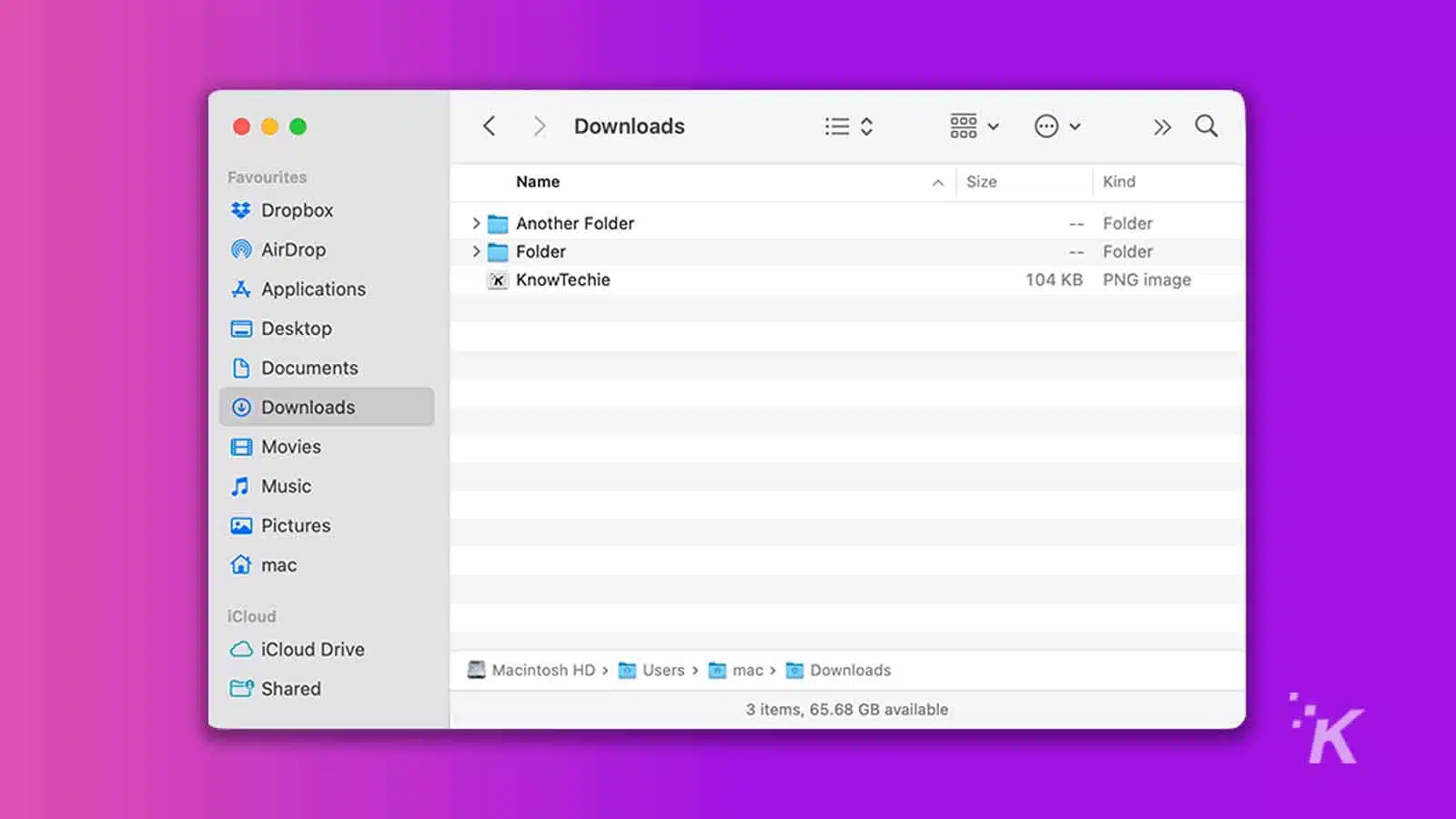The width and height of the screenshot is (1456, 819).
Task: Switch the window to list view
Action: 836,126
